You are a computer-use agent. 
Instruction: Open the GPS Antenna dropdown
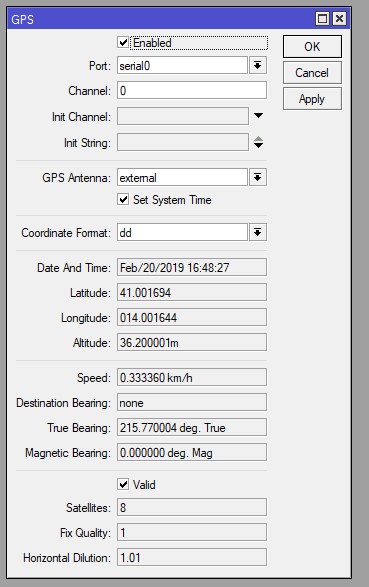[x=258, y=177]
